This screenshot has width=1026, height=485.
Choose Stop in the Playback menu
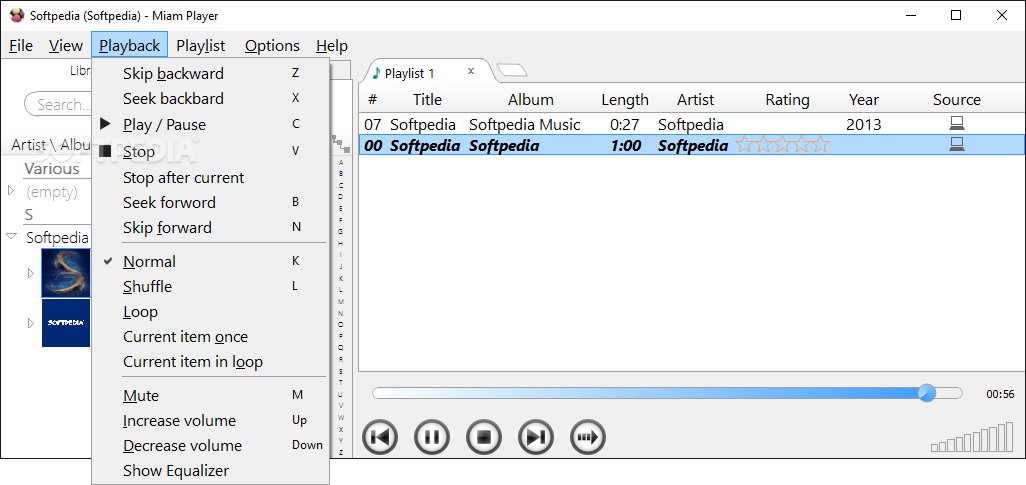point(209,152)
